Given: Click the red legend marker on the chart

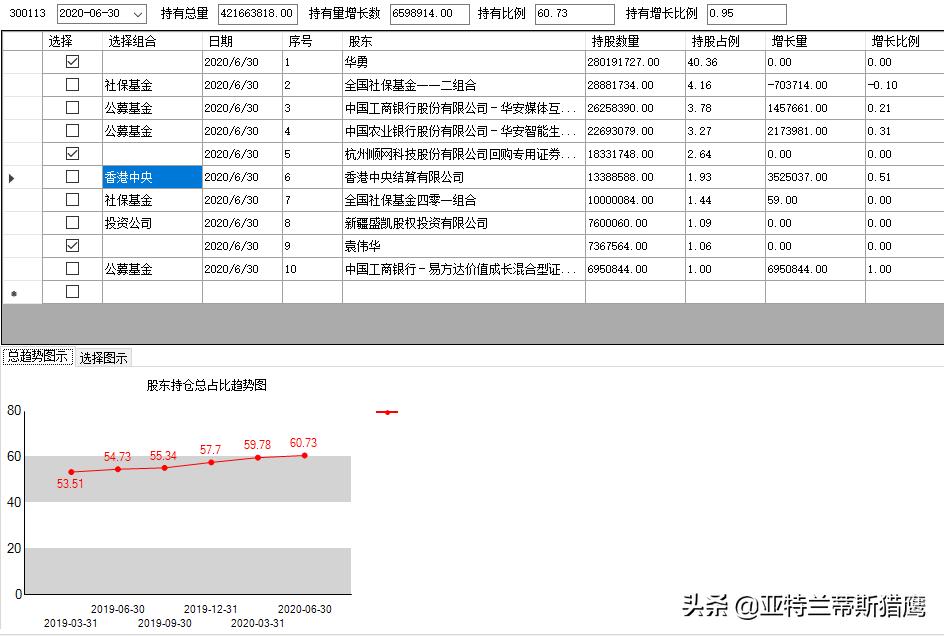Looking at the screenshot, I should point(387,411).
